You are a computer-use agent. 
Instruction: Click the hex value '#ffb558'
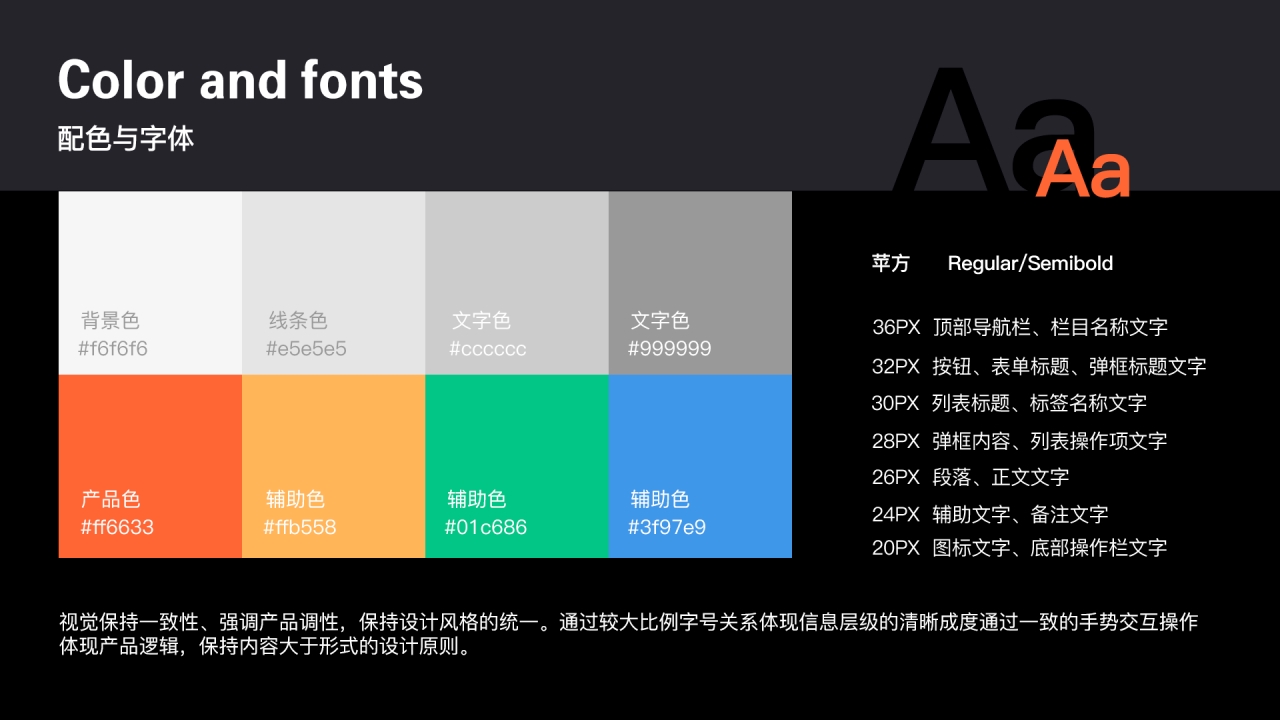300,527
